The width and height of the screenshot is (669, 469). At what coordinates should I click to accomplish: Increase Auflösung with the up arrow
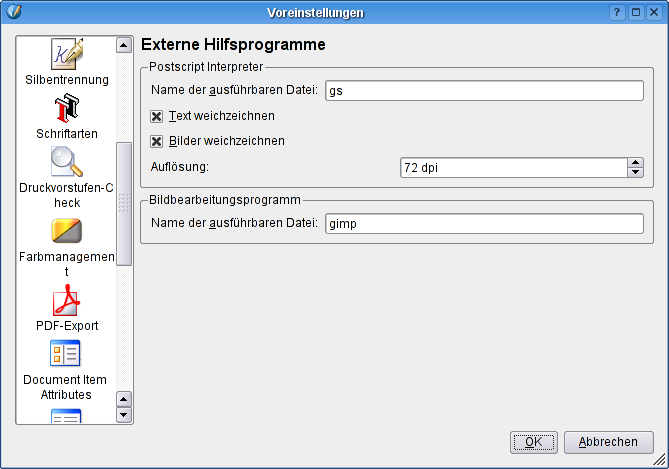point(635,163)
